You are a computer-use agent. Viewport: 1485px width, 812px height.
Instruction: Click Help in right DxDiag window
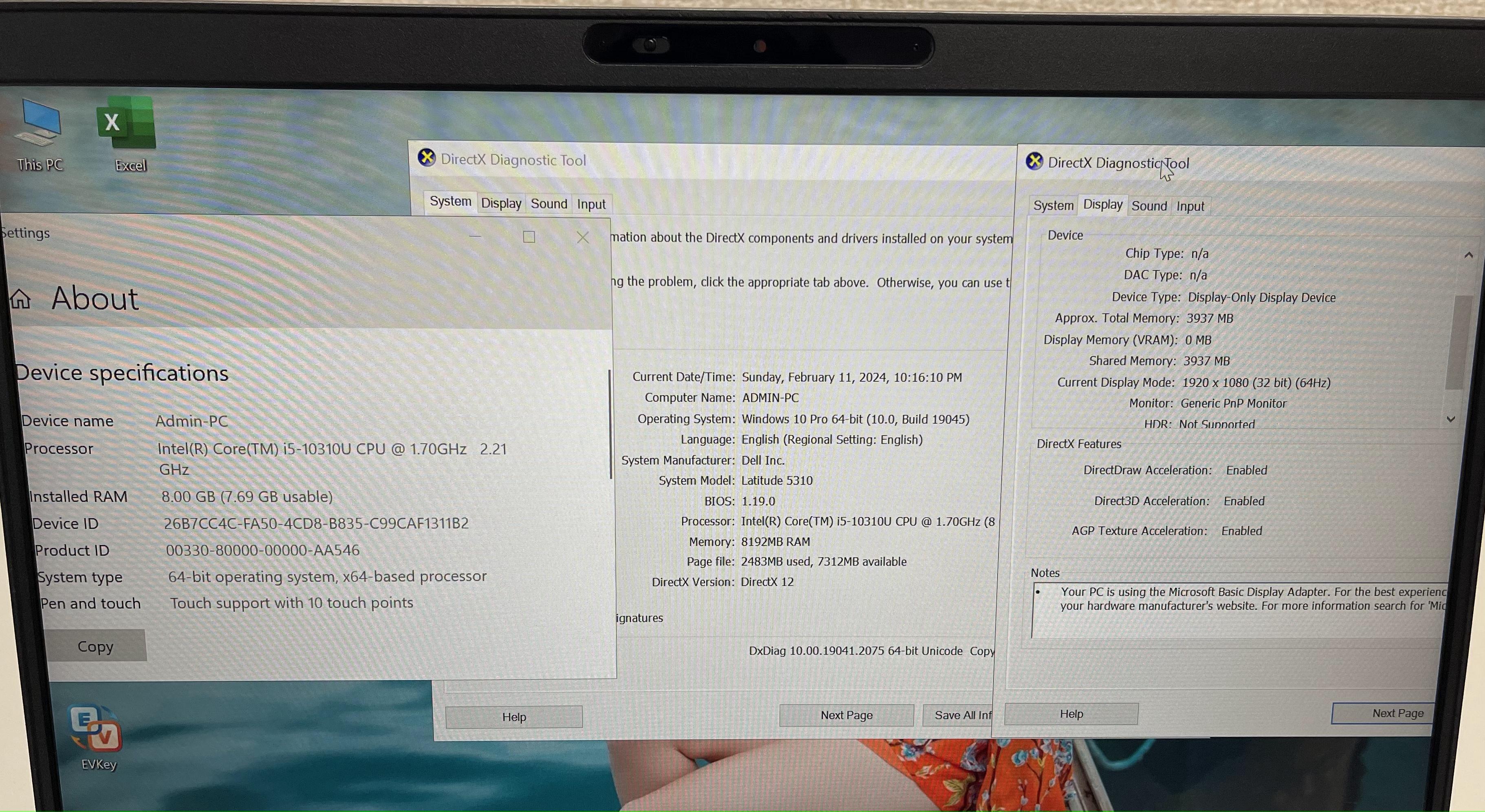1071,713
